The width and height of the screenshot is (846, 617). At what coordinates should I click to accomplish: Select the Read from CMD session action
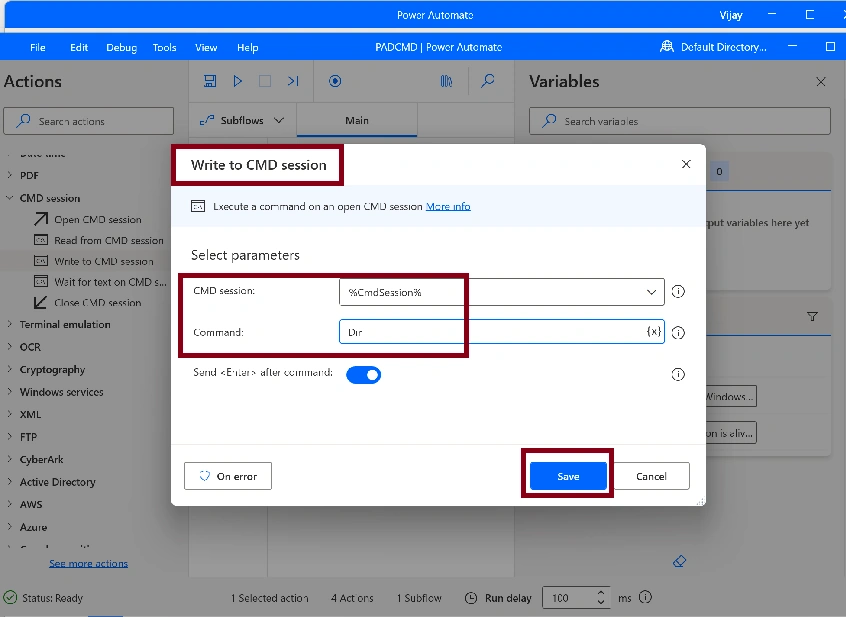pyautogui.click(x=99, y=240)
